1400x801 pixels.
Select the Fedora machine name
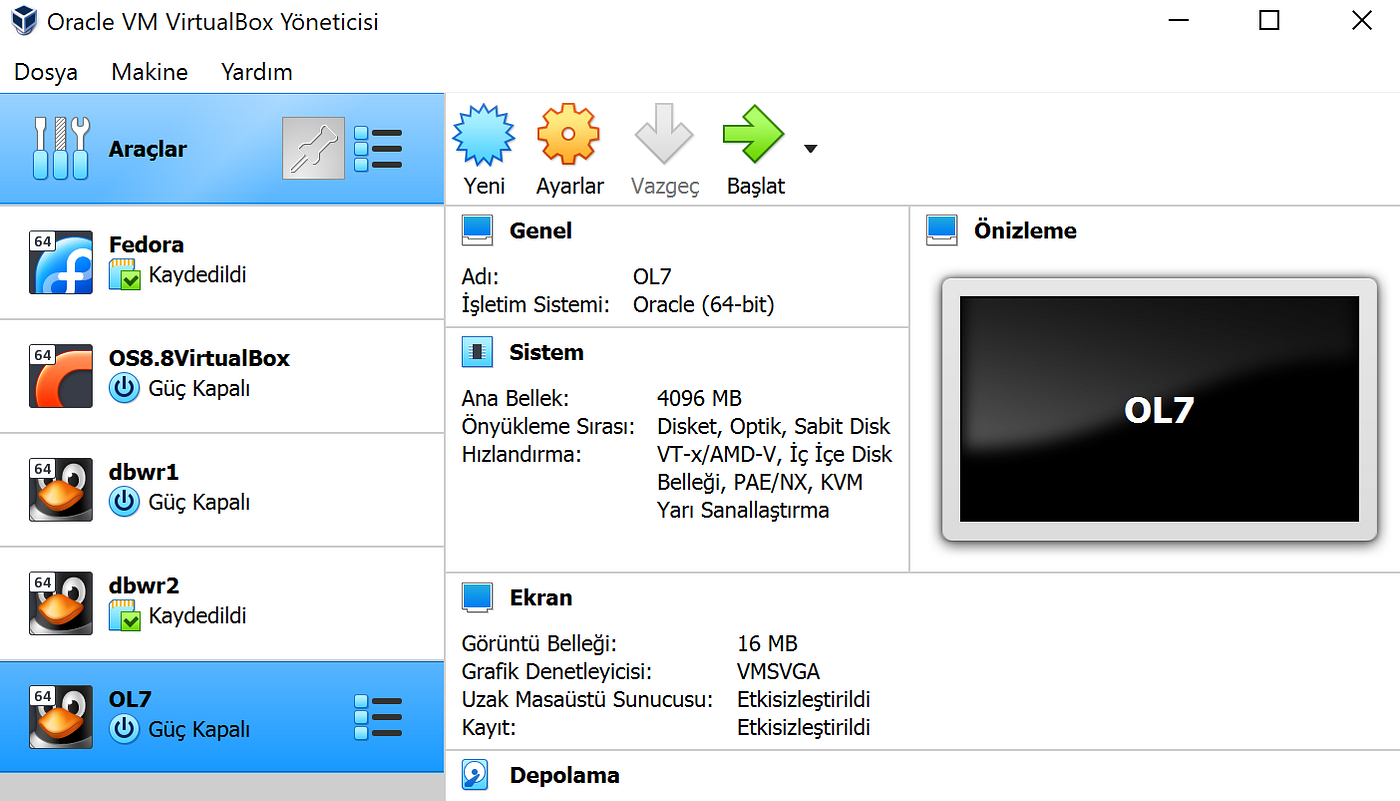coord(146,245)
